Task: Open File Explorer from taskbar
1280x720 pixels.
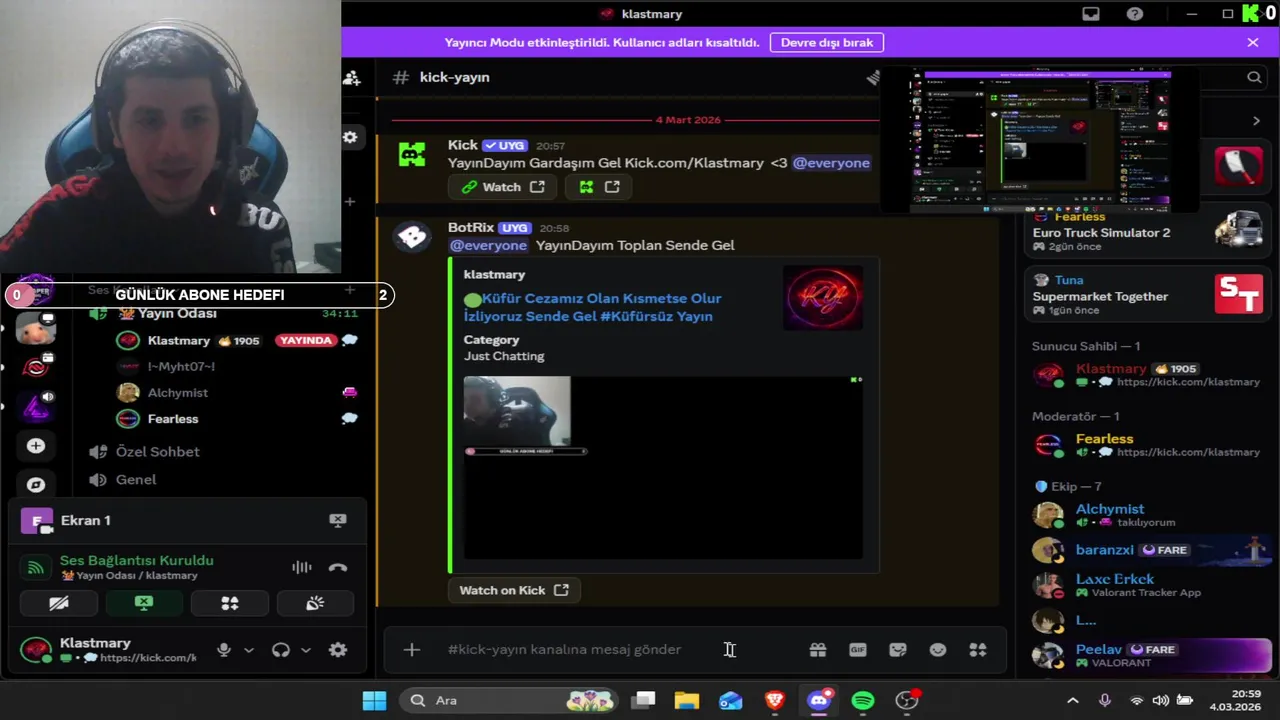Action: pos(687,700)
